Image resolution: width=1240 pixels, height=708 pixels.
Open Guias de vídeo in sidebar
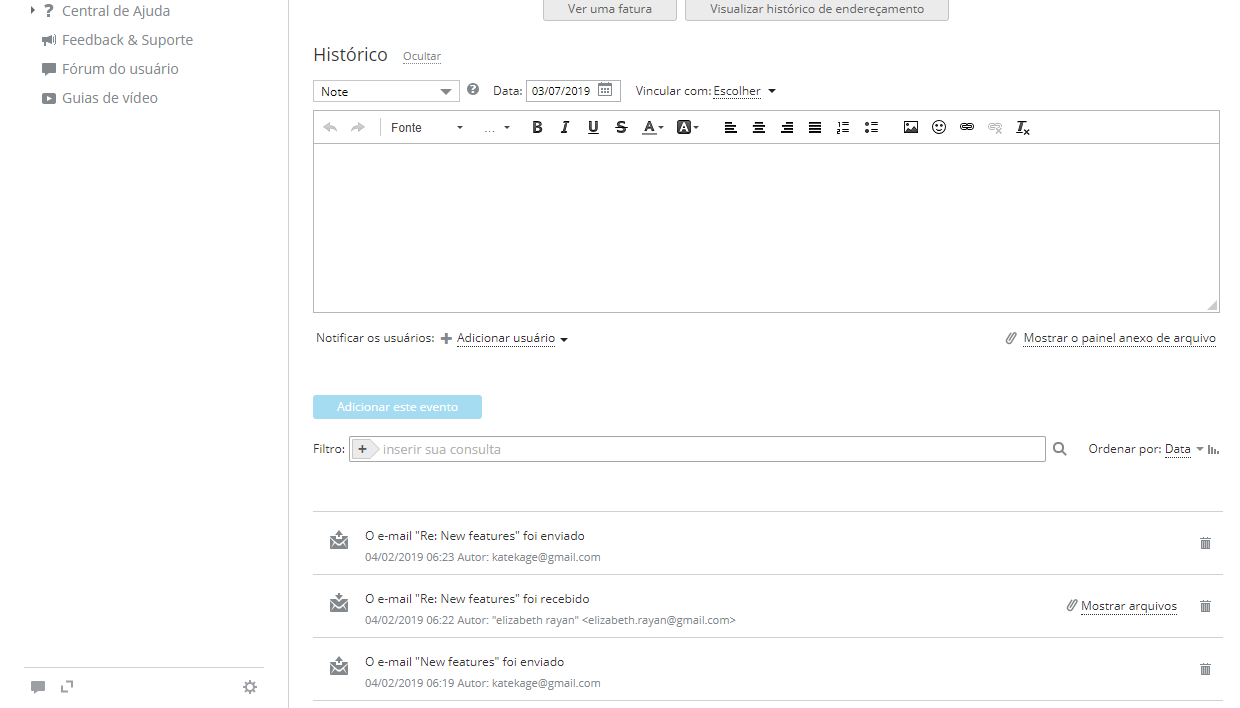coord(109,98)
